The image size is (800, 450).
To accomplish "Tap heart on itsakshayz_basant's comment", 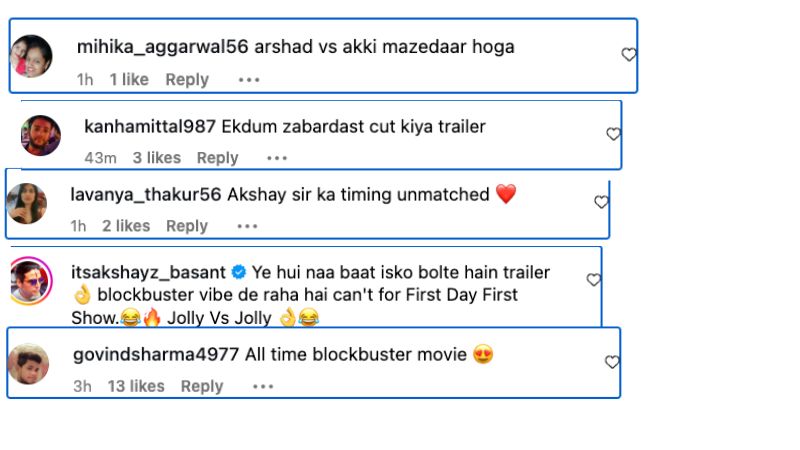I will tap(593, 280).
